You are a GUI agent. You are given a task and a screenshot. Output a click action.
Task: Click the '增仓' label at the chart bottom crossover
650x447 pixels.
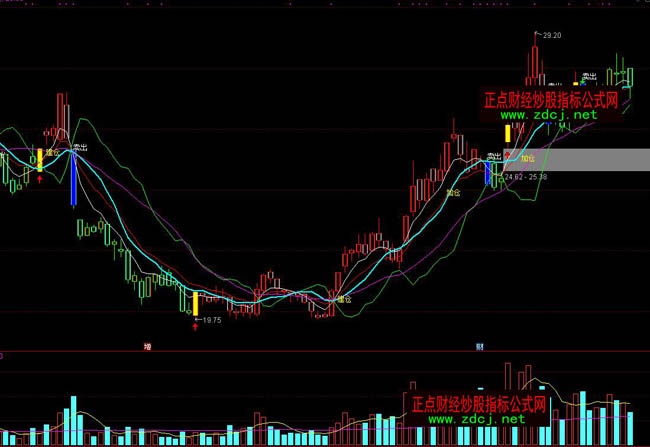345,299
